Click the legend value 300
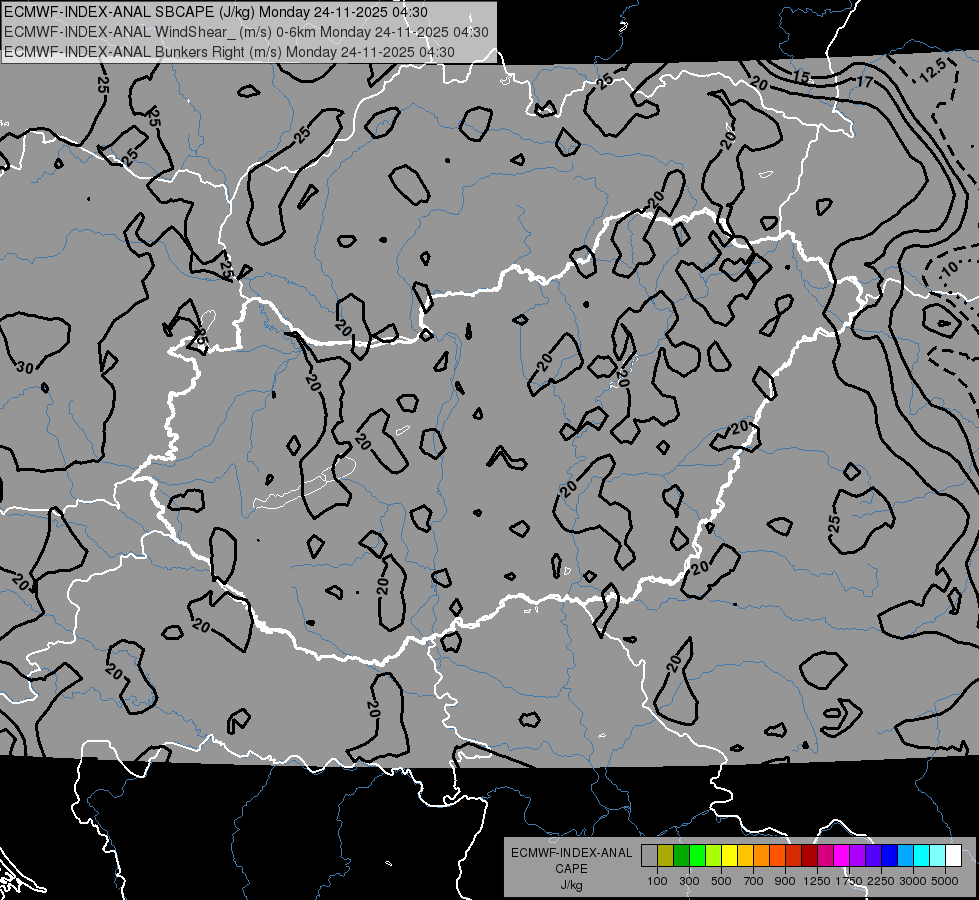Screen dimensions: 979x900 click(689, 881)
